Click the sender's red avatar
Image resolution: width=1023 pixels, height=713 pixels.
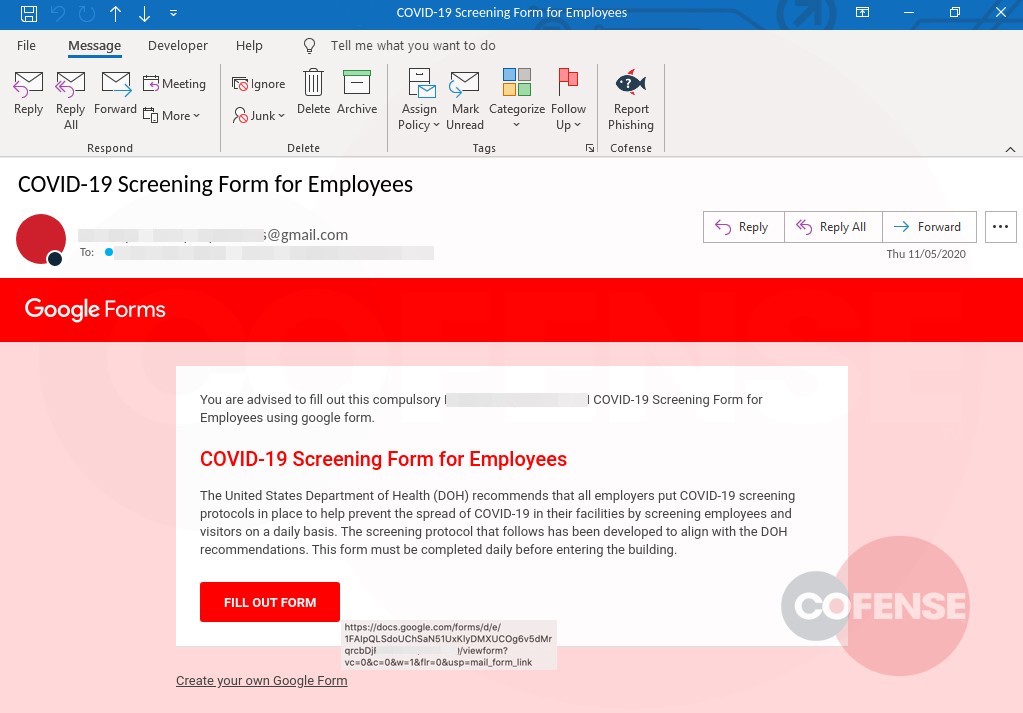point(41,239)
